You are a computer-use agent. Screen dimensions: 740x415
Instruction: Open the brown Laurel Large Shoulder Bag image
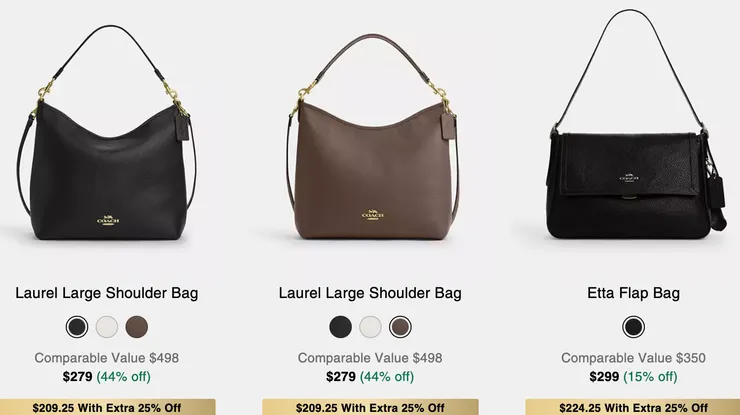pyautogui.click(x=372, y=137)
